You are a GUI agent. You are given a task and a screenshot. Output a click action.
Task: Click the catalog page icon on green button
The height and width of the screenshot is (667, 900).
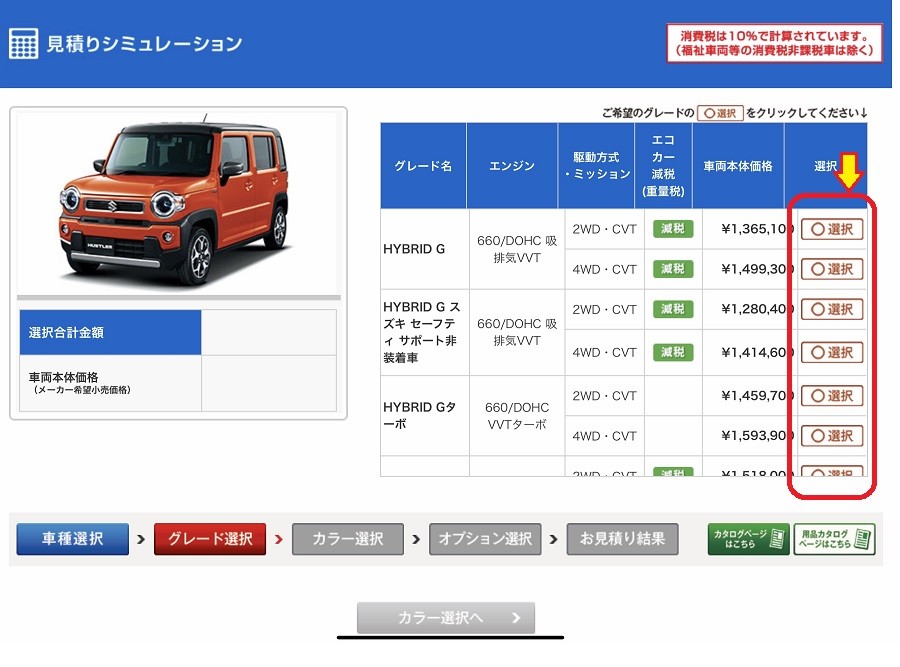click(x=777, y=539)
